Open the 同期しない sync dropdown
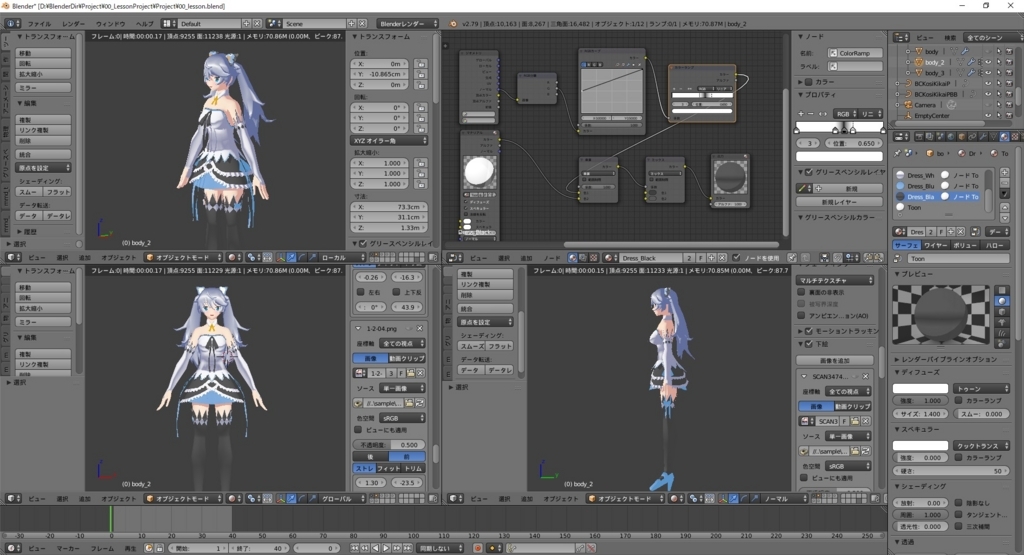 tap(440, 548)
